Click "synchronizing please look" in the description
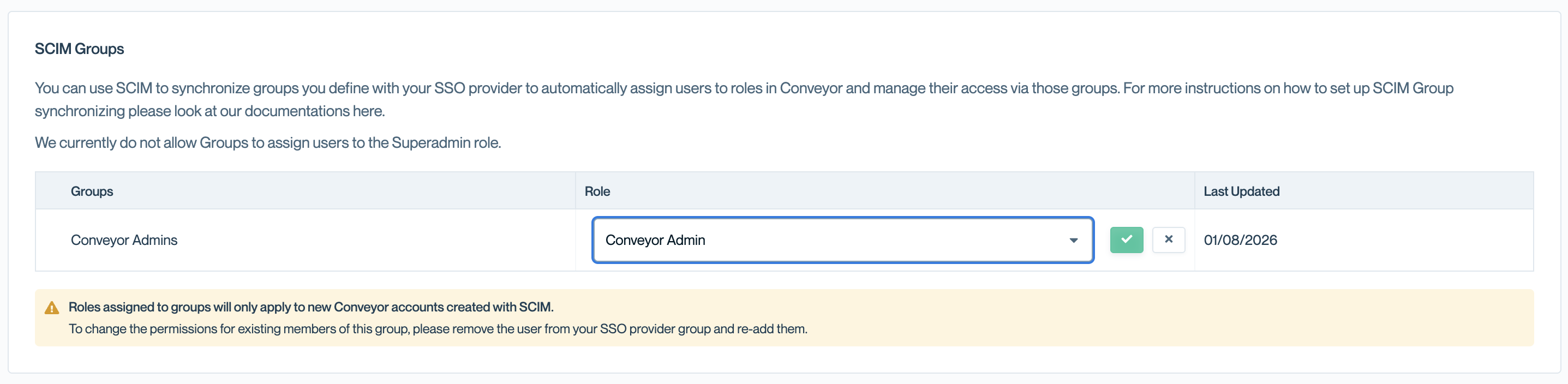The image size is (1568, 384). pos(115,111)
